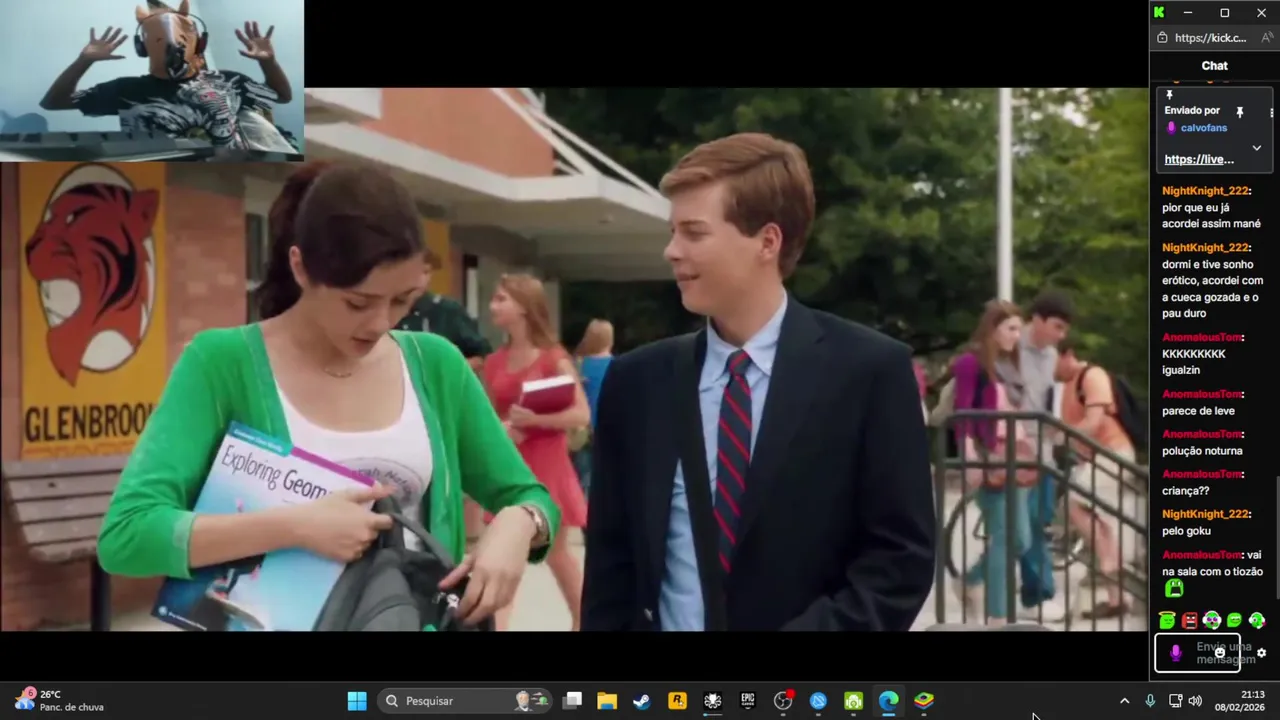This screenshot has height=720, width=1280.
Task: Click the Pesquisar taskbar search box
Action: (x=466, y=701)
